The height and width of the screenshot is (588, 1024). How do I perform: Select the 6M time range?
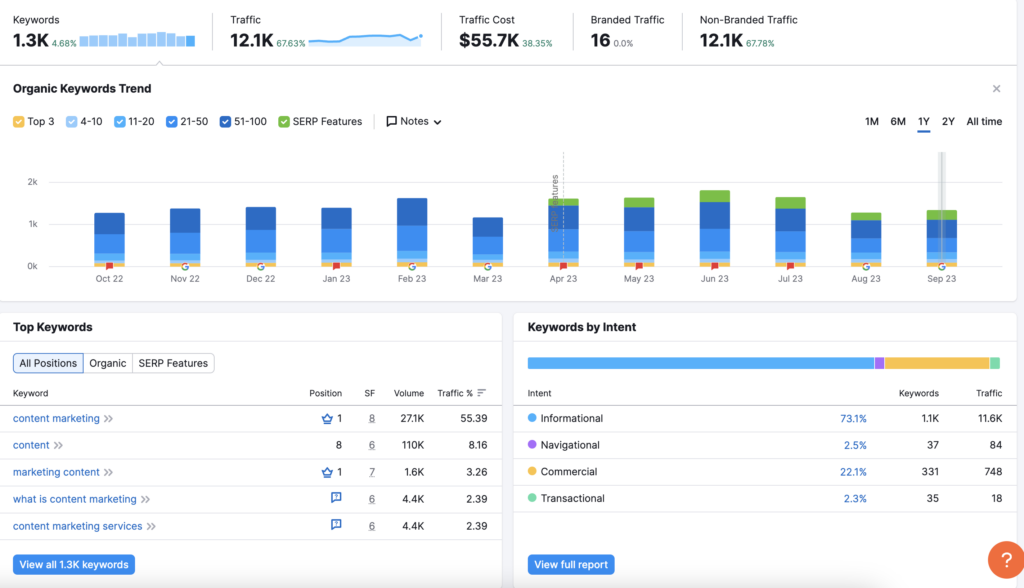[898, 122]
